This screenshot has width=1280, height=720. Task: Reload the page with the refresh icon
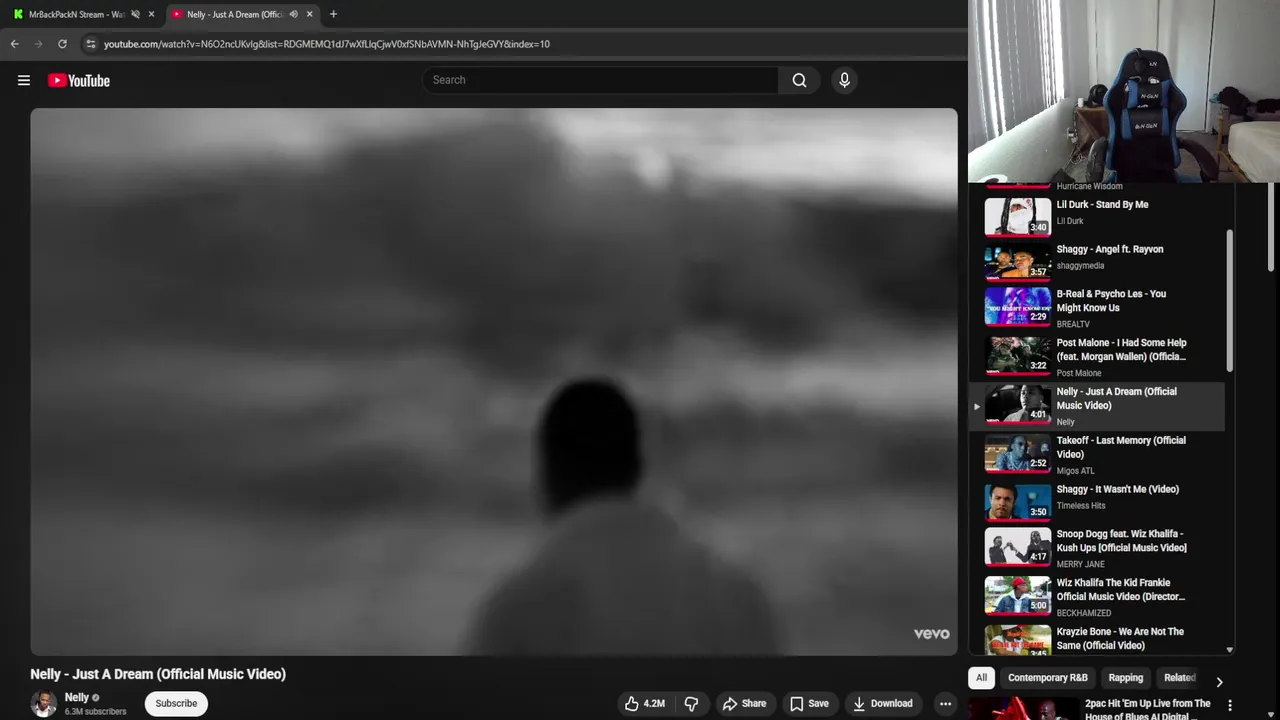[x=62, y=44]
